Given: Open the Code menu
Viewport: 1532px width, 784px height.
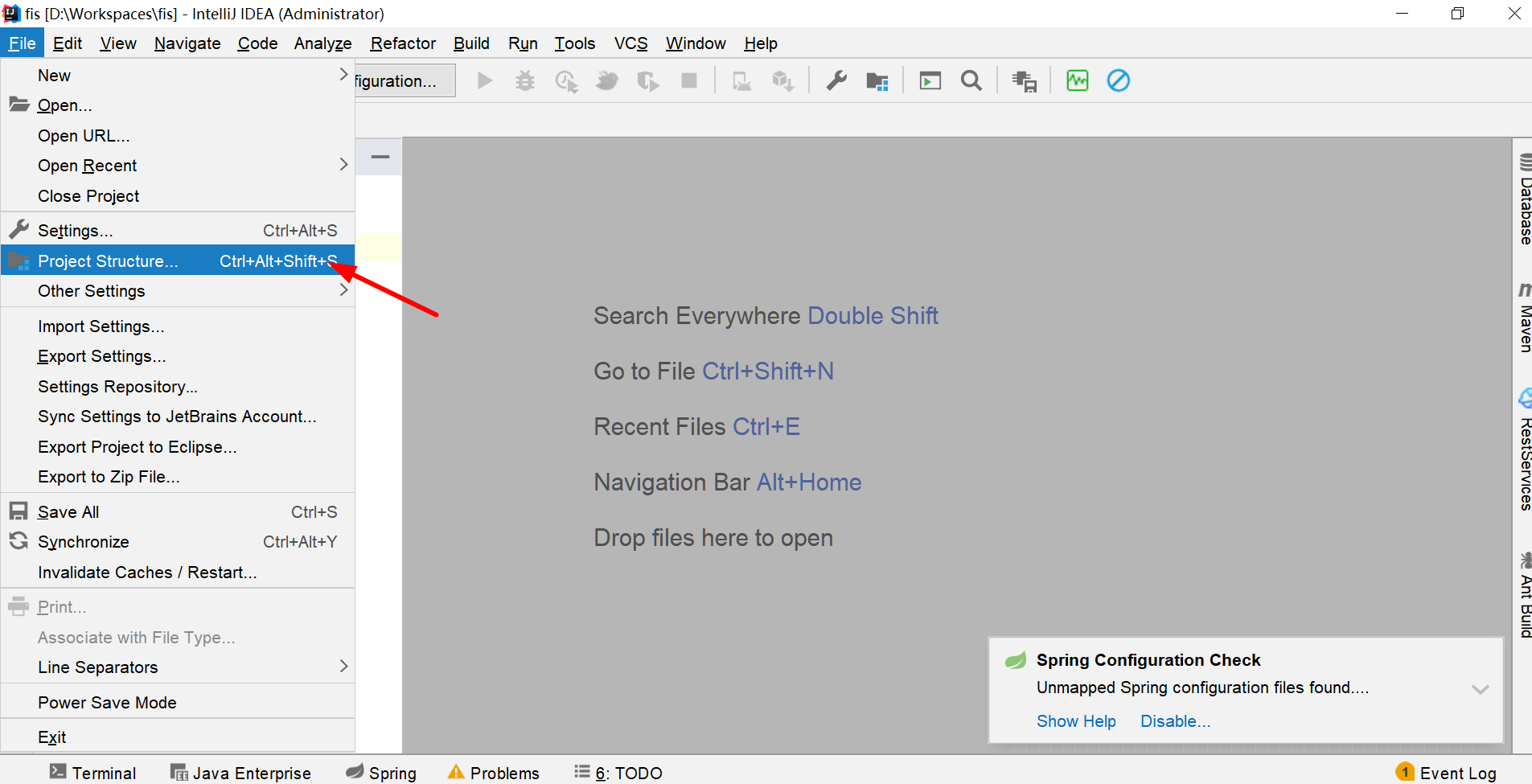Looking at the screenshot, I should 257,43.
